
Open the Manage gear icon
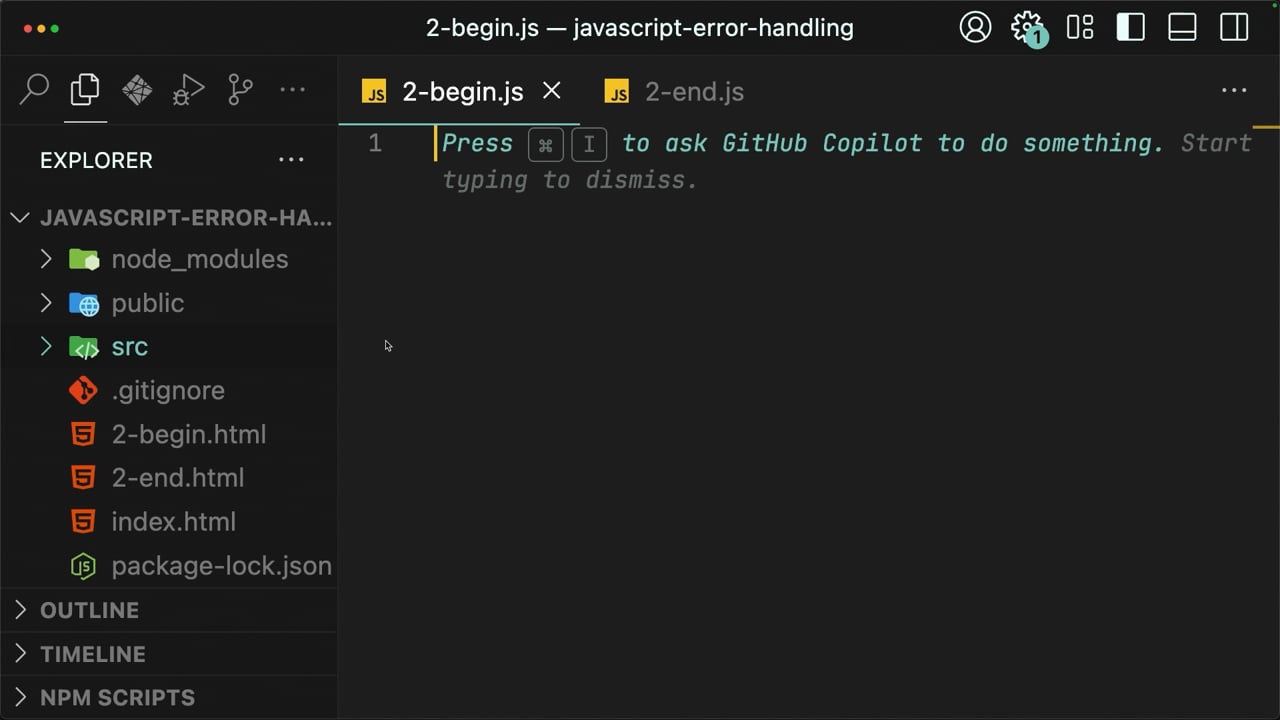(1027, 27)
